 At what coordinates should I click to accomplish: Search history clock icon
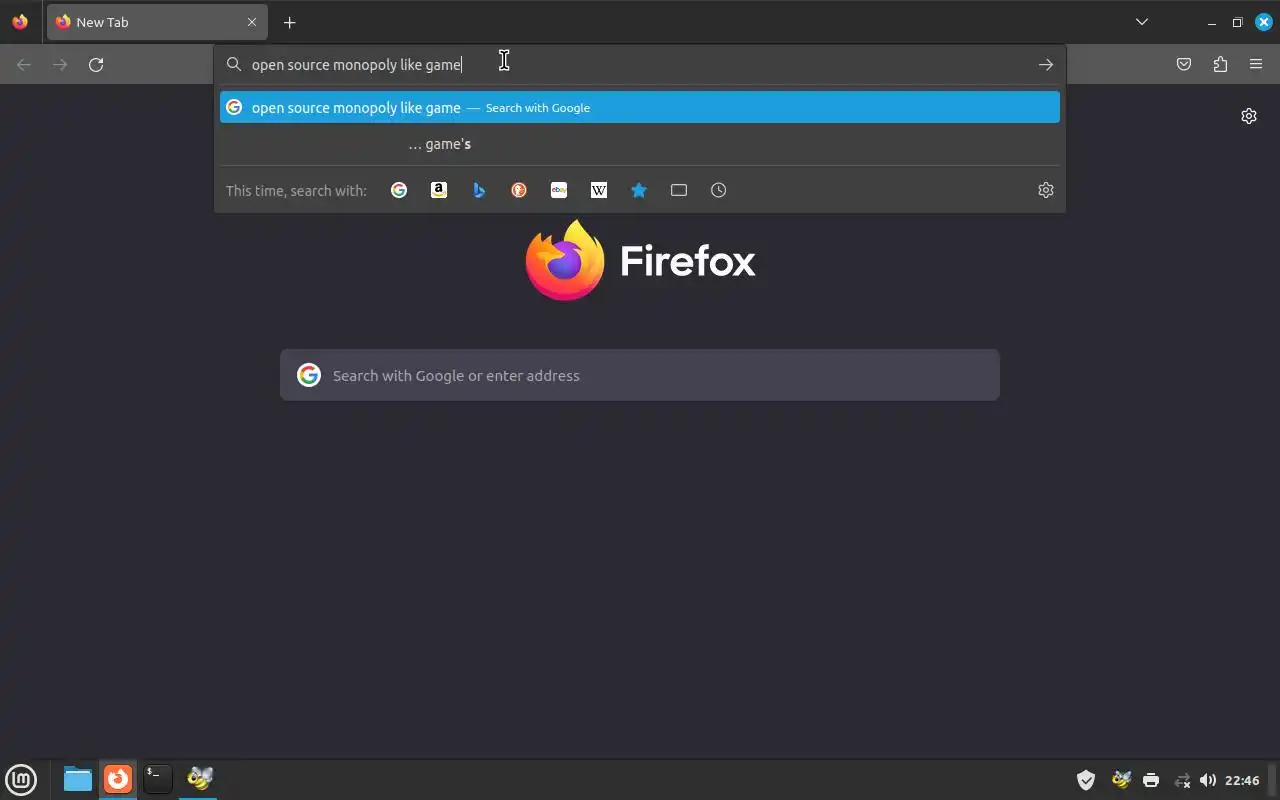719,190
